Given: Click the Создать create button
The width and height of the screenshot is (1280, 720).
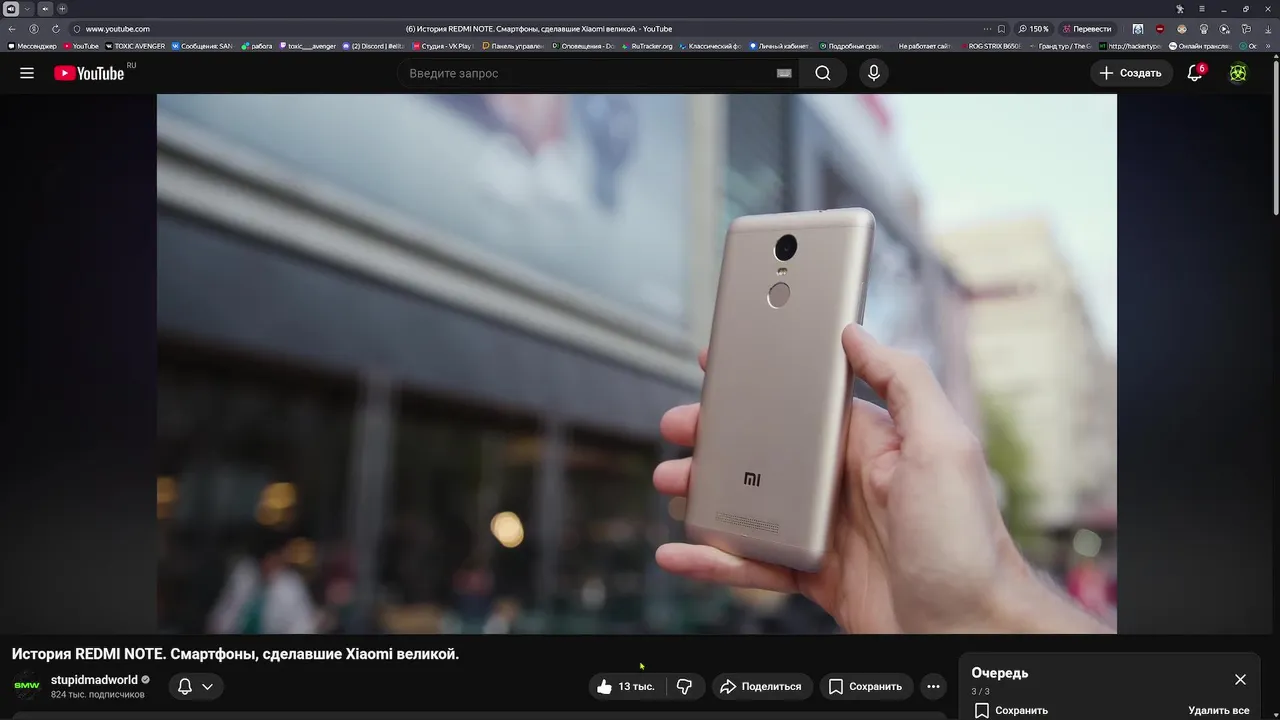Looking at the screenshot, I should click(x=1131, y=73).
